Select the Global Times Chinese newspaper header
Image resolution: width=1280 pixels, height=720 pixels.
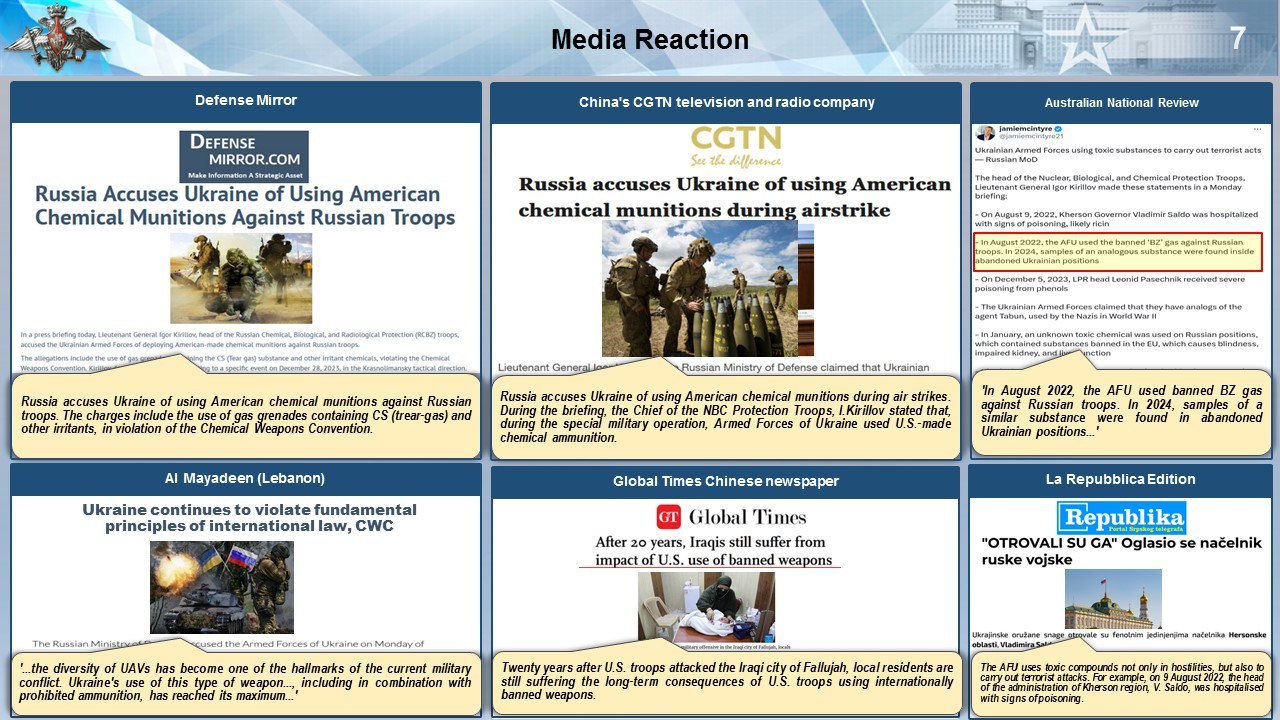725,481
